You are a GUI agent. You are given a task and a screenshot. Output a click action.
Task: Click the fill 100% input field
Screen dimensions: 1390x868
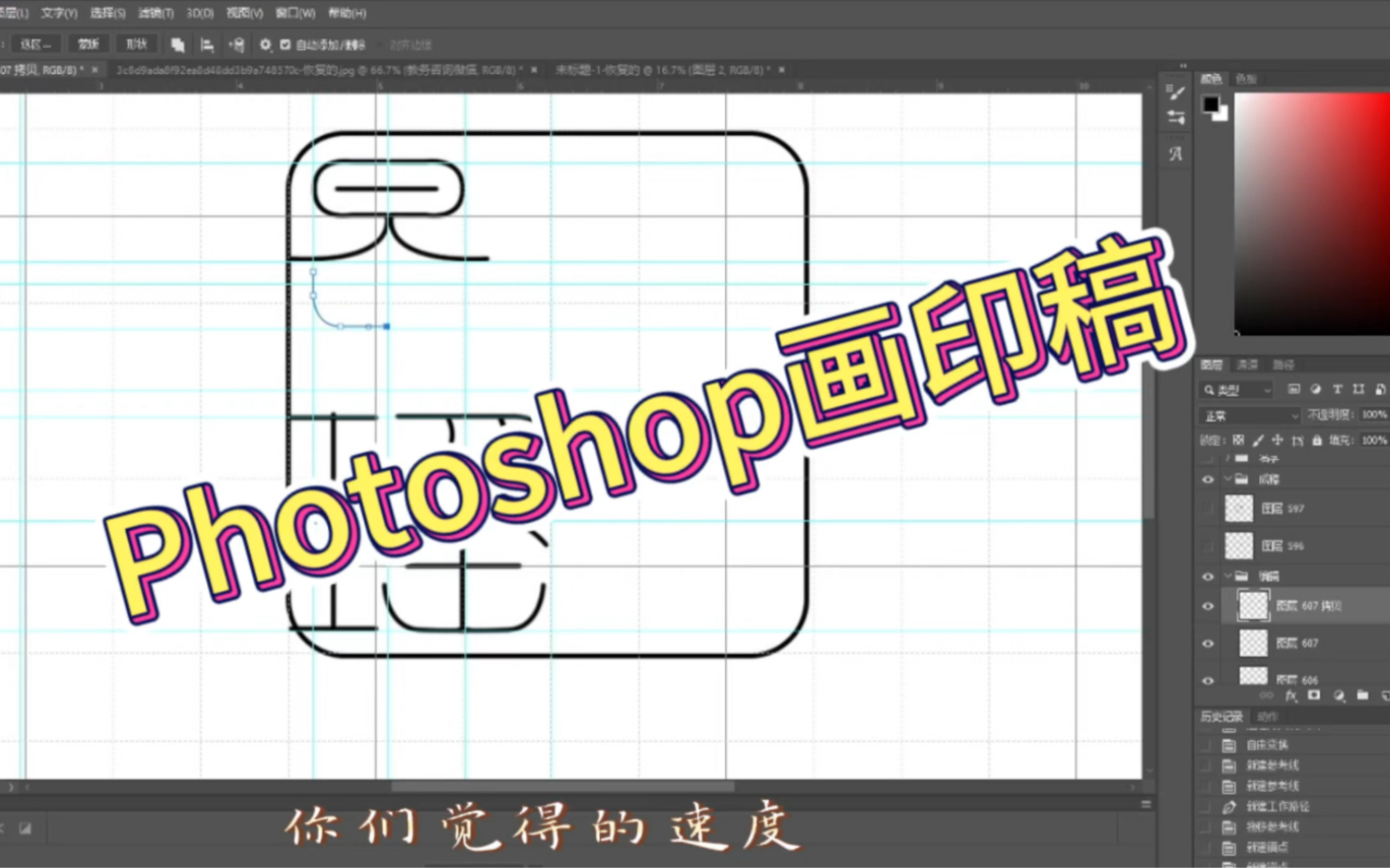pyautogui.click(x=1374, y=440)
